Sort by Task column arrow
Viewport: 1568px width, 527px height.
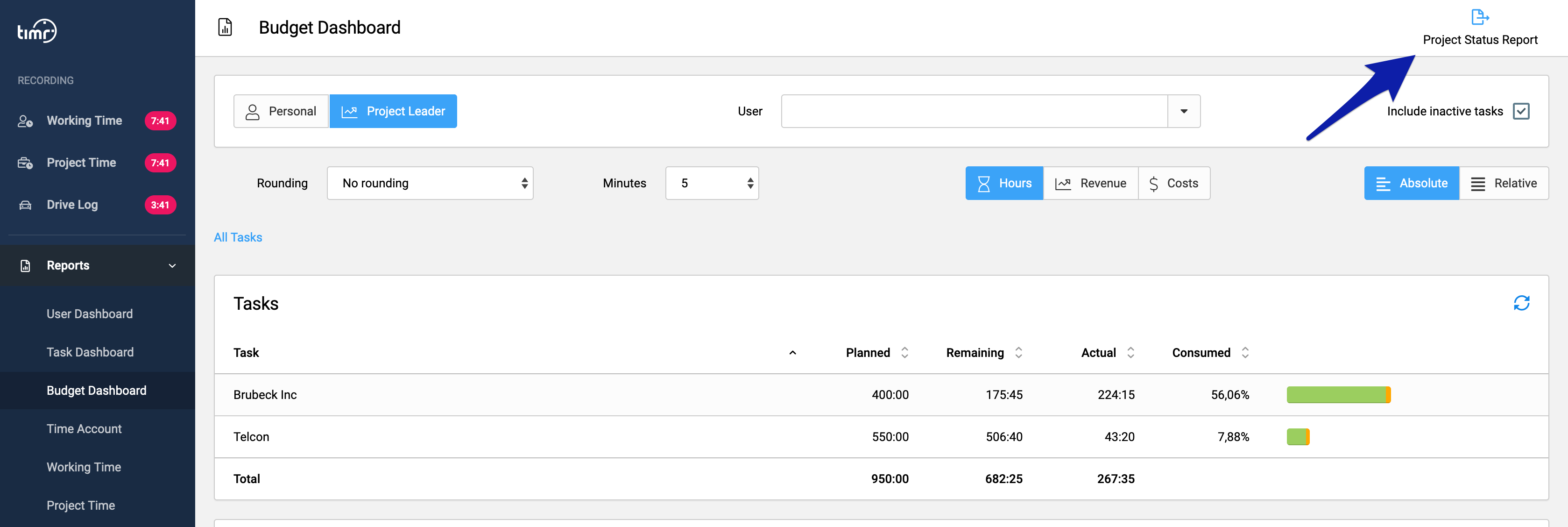coord(792,353)
